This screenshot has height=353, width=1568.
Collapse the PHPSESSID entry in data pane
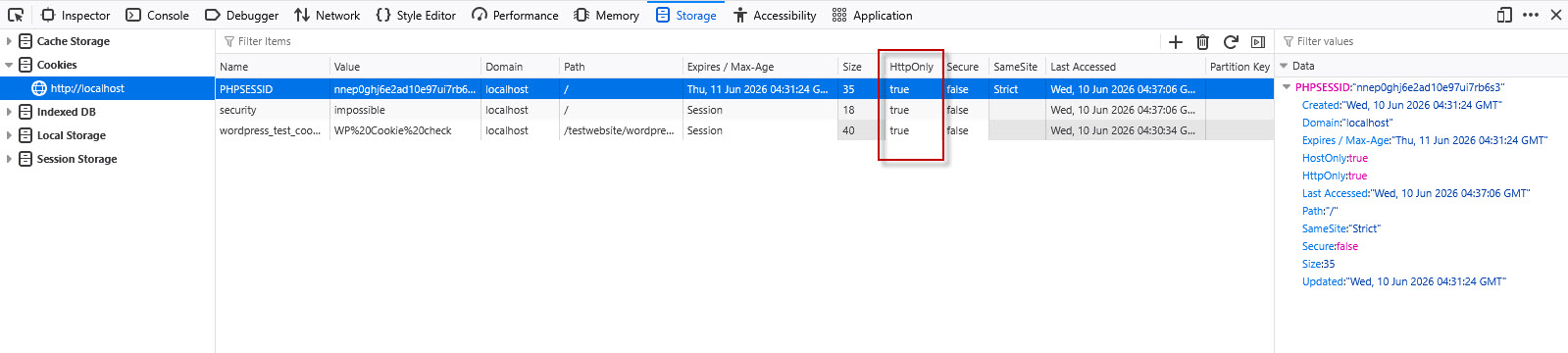pos(1287,87)
